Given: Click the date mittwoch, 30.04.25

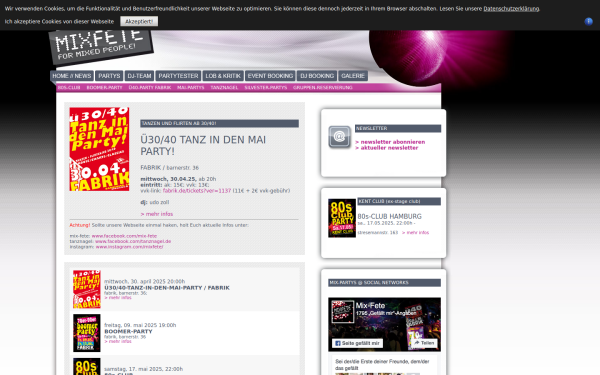Looking at the screenshot, I should 168,179.
